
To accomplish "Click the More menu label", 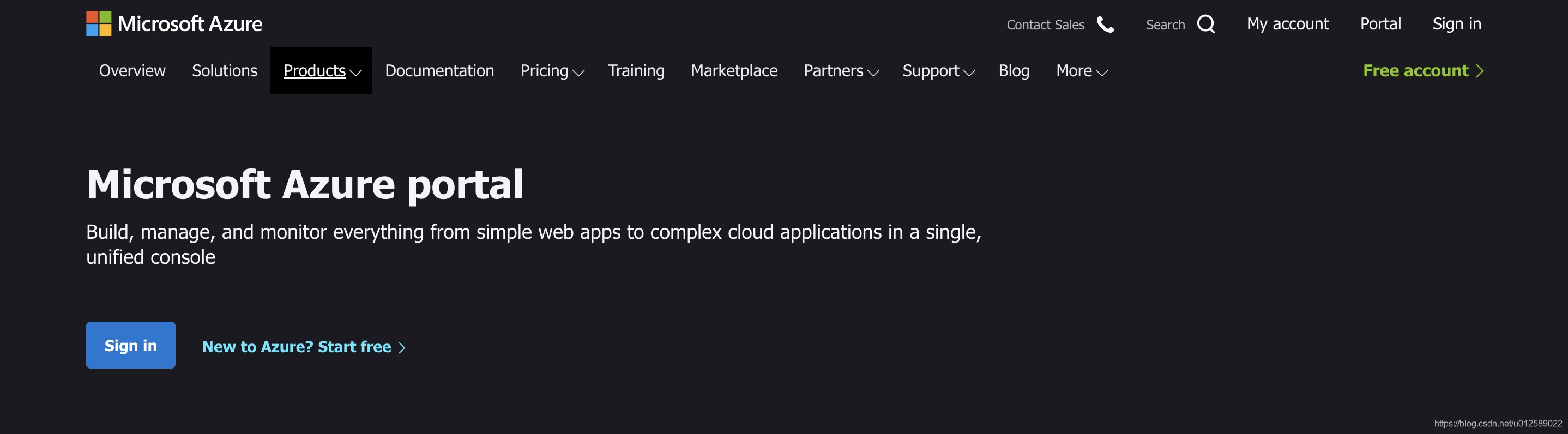I will tap(1074, 71).
